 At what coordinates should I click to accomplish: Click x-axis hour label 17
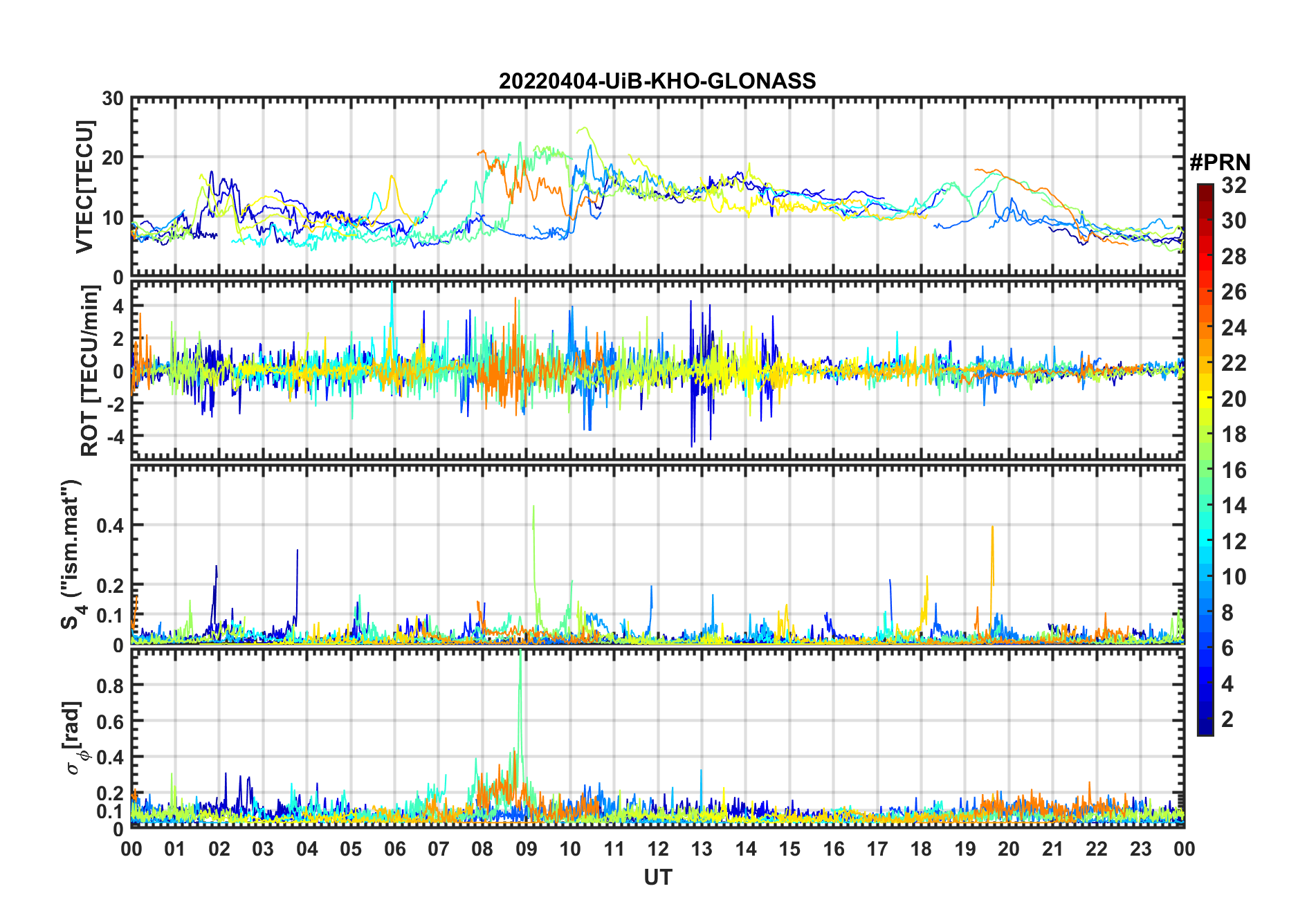pyautogui.click(x=877, y=849)
